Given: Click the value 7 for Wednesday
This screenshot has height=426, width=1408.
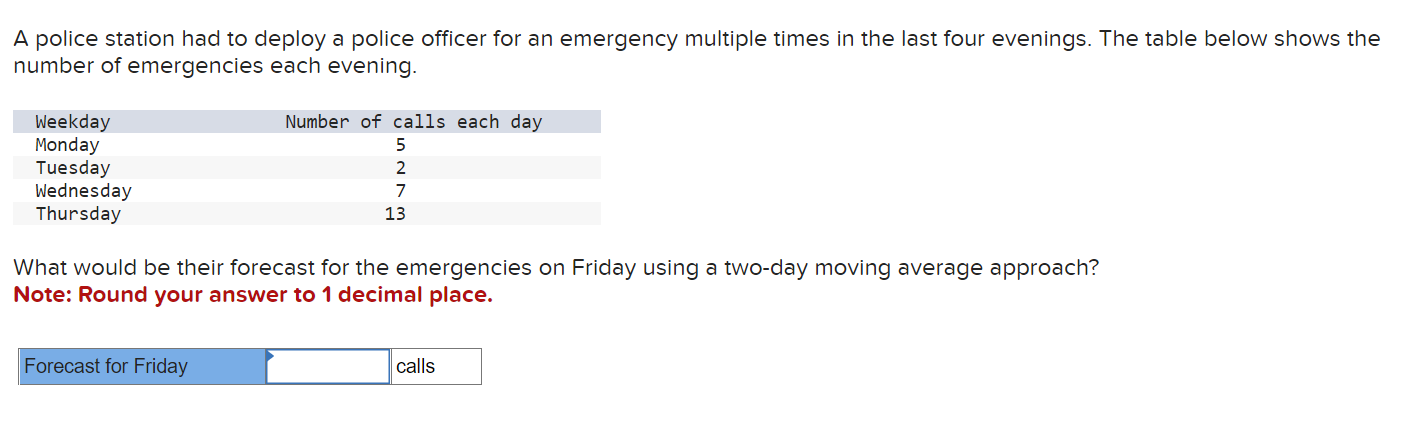Looking at the screenshot, I should click(x=400, y=190).
